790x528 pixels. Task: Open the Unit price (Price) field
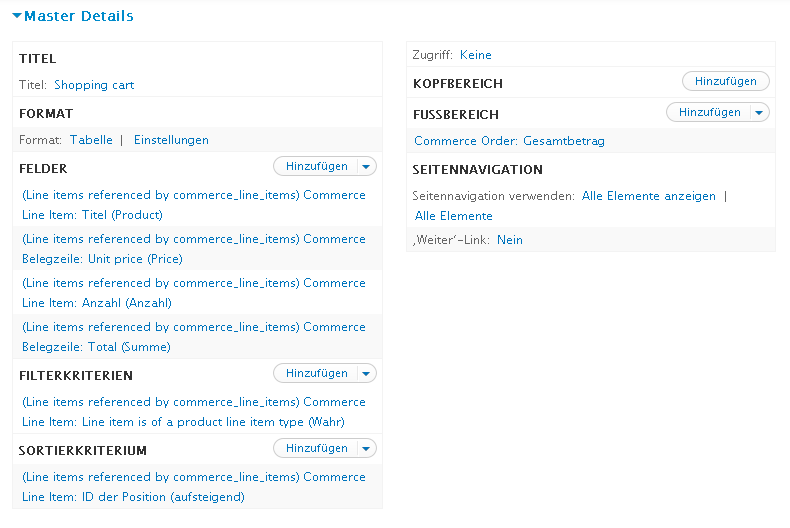[x=194, y=248]
